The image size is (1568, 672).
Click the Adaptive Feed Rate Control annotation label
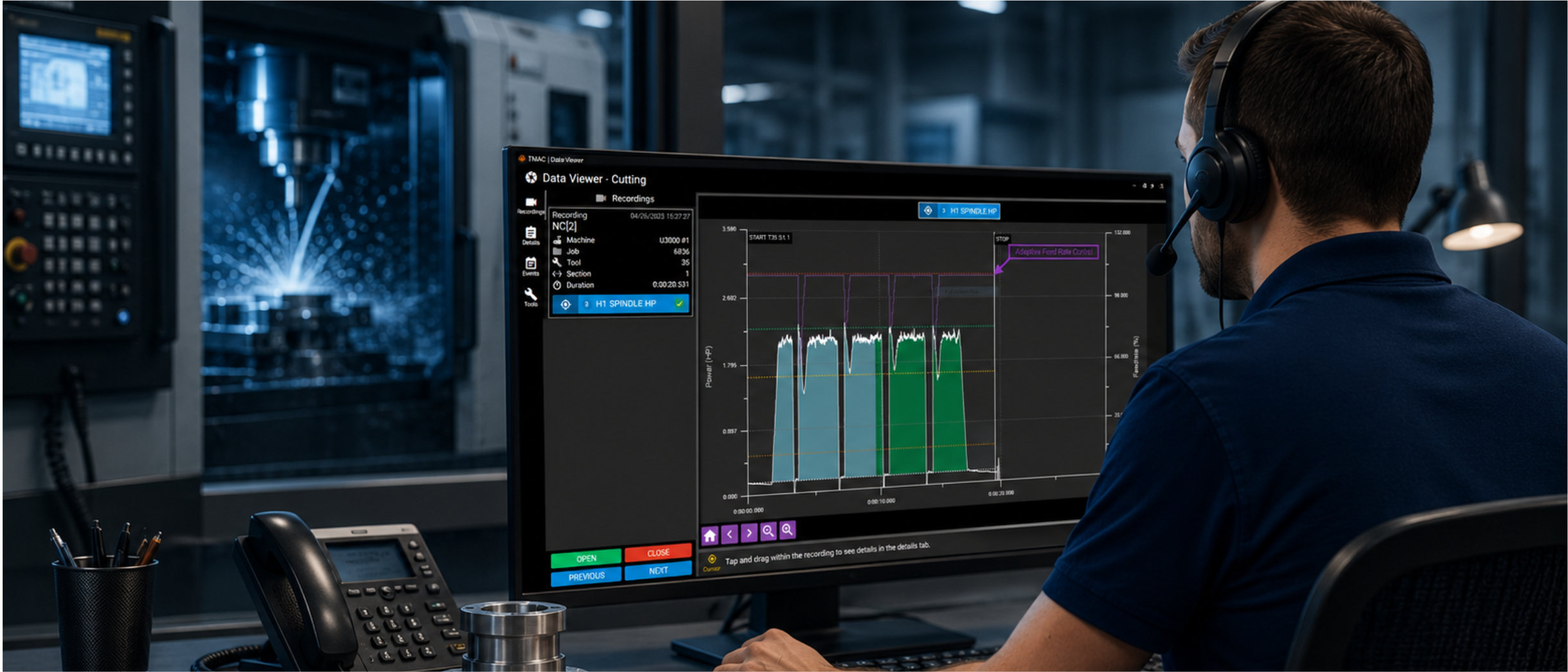1053,252
